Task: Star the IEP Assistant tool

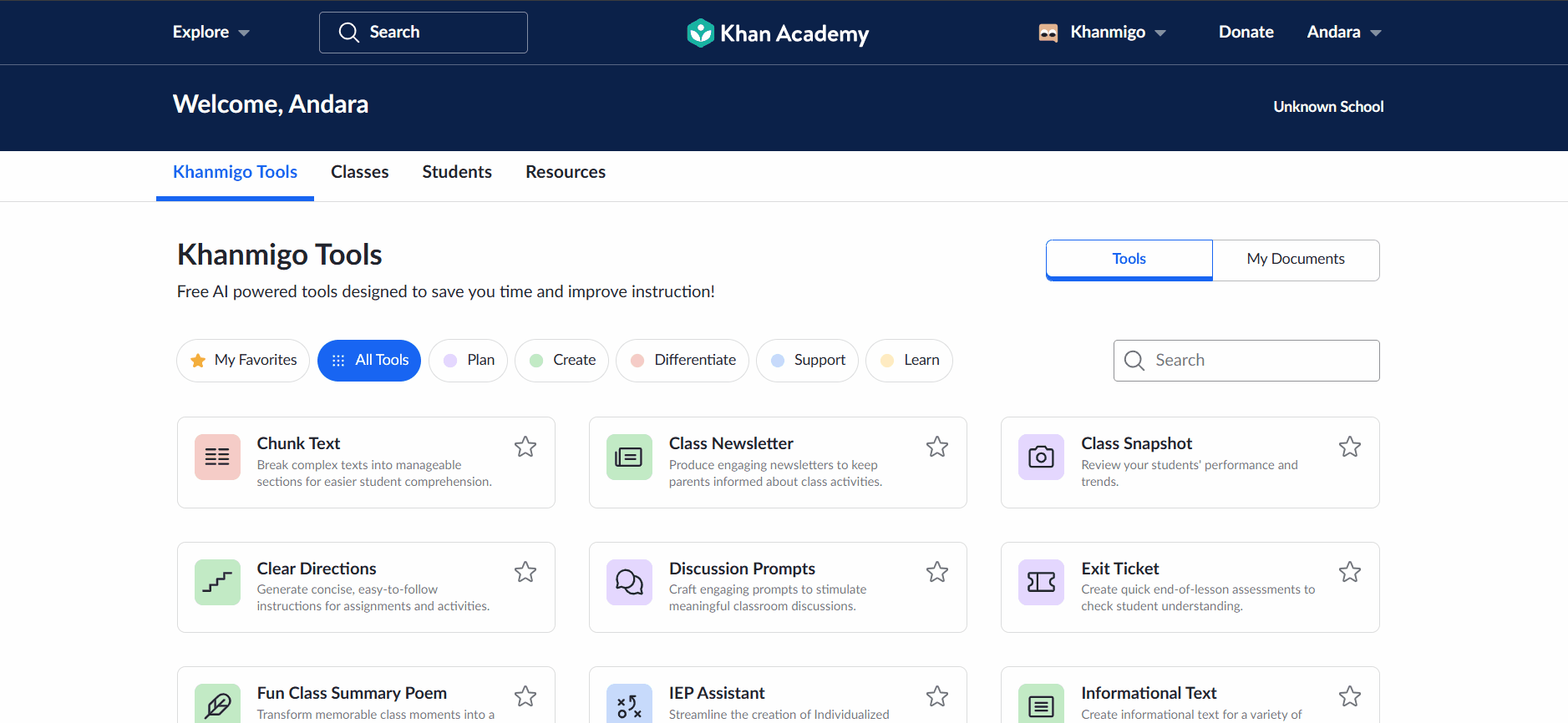Action: pyautogui.click(x=937, y=696)
